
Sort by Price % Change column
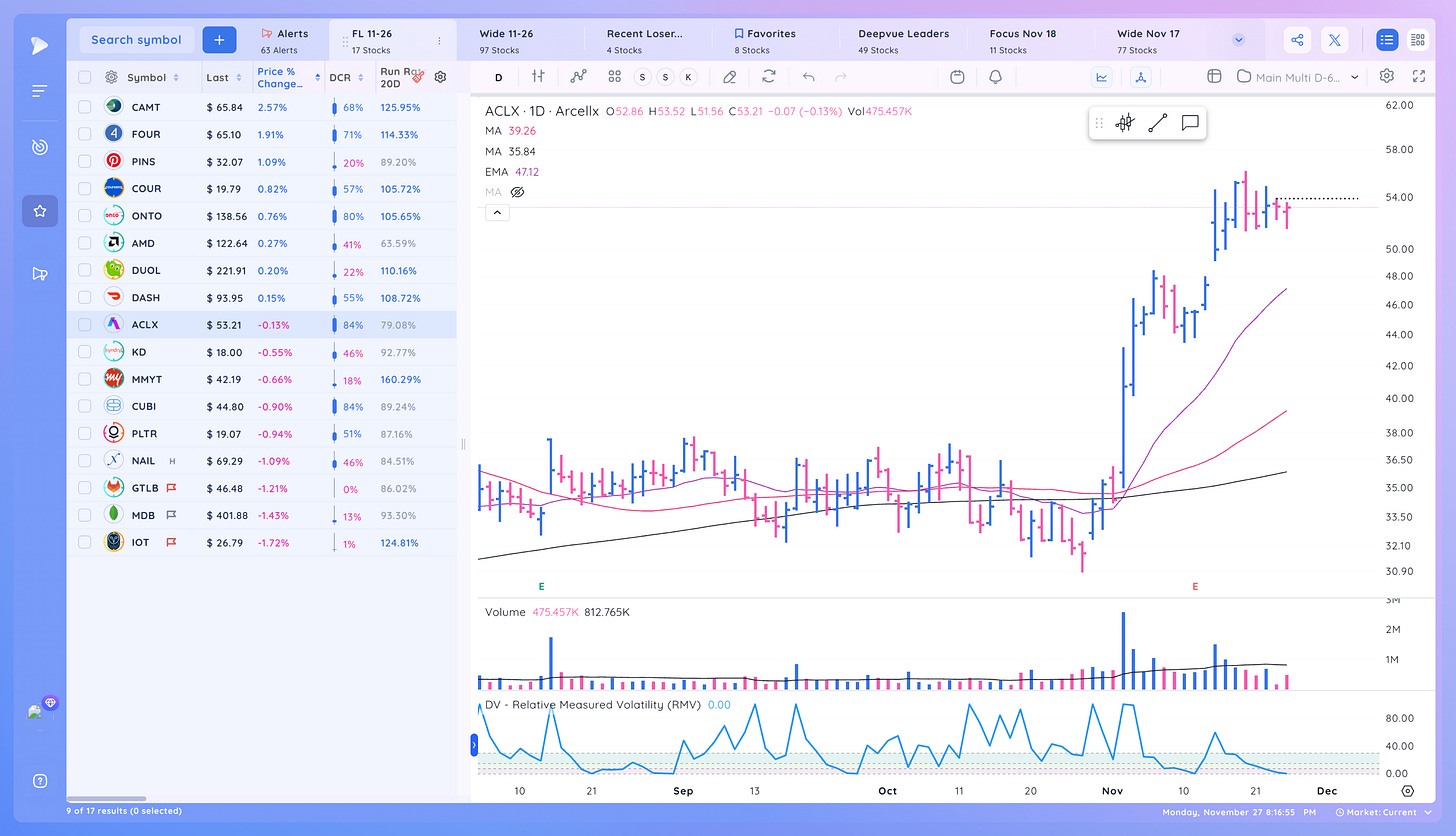click(289, 77)
